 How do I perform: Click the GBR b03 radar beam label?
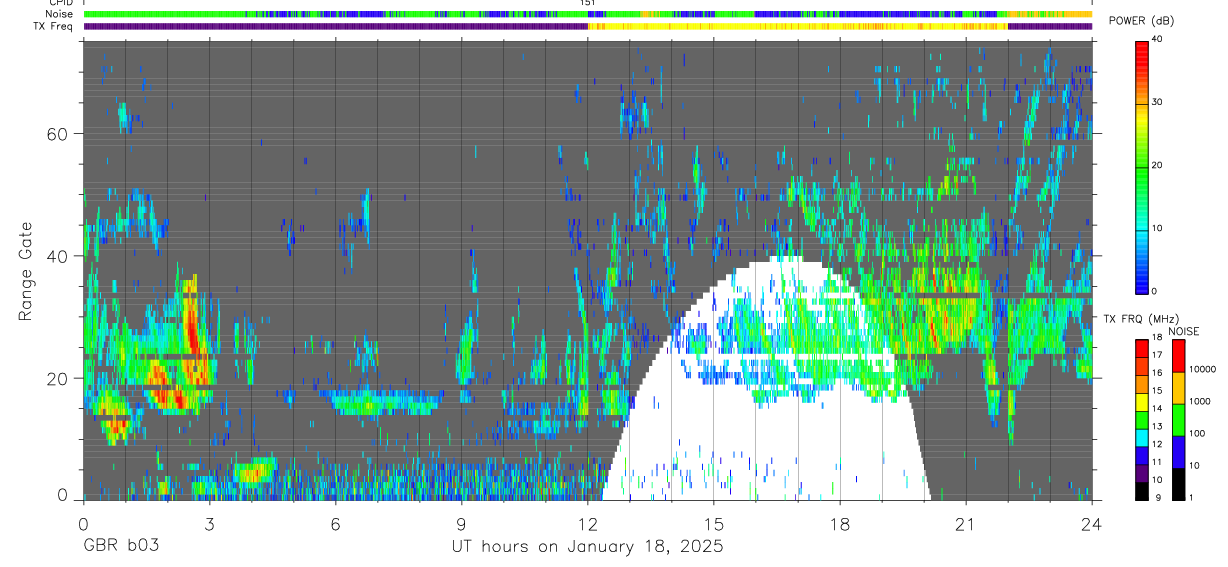(x=119, y=547)
